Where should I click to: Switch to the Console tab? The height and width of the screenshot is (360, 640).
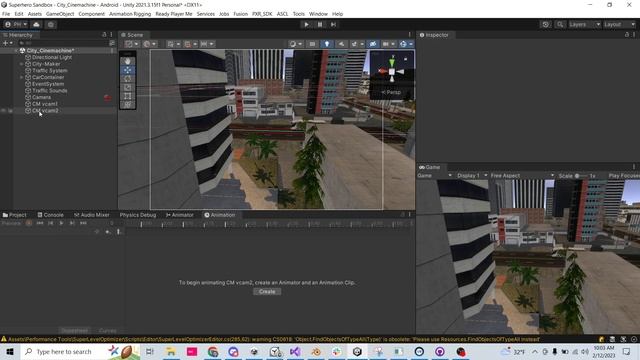pyautogui.click(x=51, y=215)
